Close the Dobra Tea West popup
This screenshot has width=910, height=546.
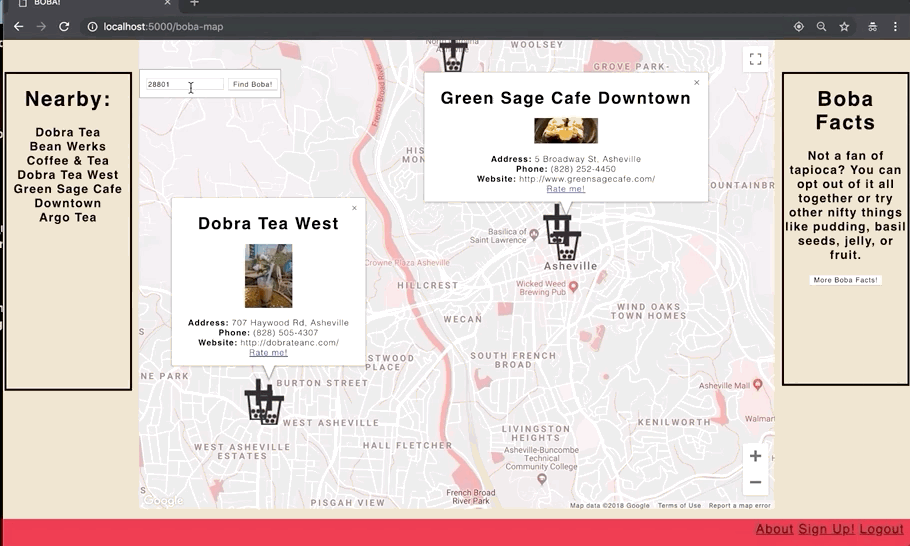pos(355,208)
